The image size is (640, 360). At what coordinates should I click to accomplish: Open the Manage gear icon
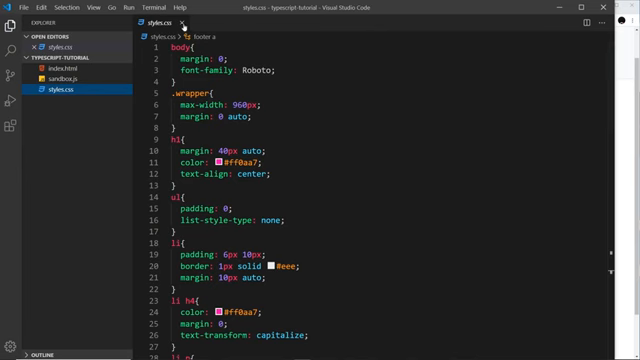coord(10,347)
